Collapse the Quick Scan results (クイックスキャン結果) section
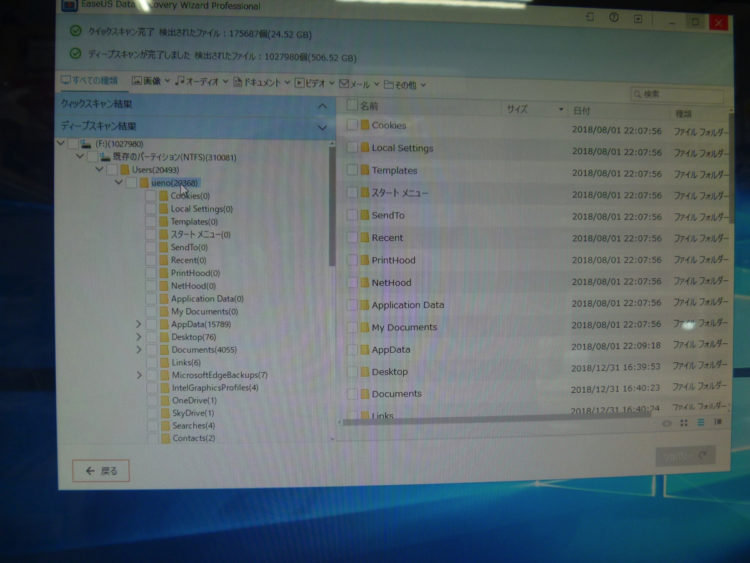 click(322, 106)
